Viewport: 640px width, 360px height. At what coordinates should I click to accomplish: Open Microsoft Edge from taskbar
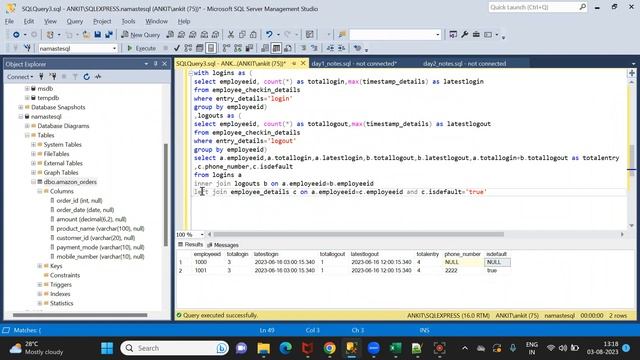click(286, 348)
